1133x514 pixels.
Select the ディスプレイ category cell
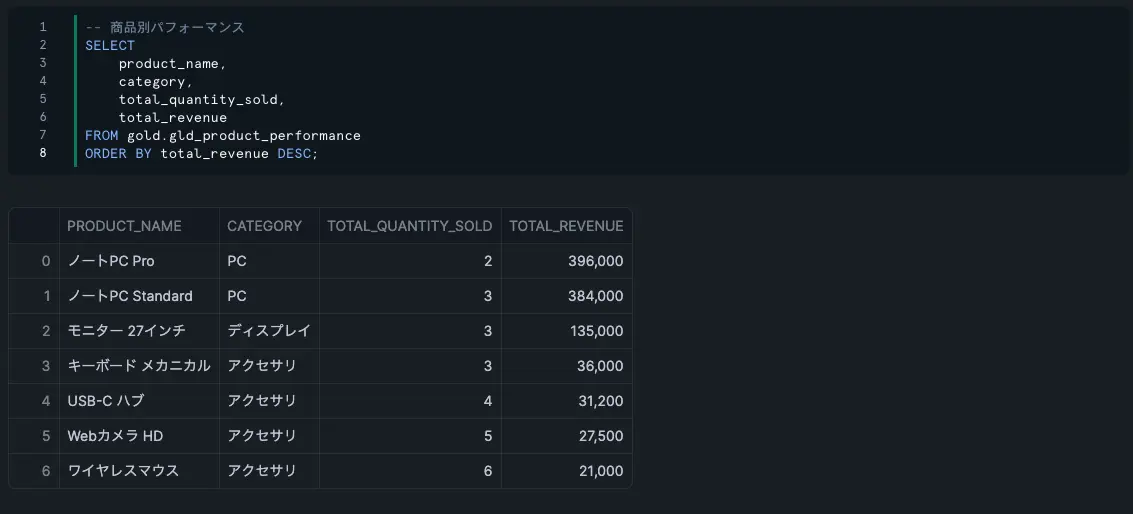[x=268, y=331]
